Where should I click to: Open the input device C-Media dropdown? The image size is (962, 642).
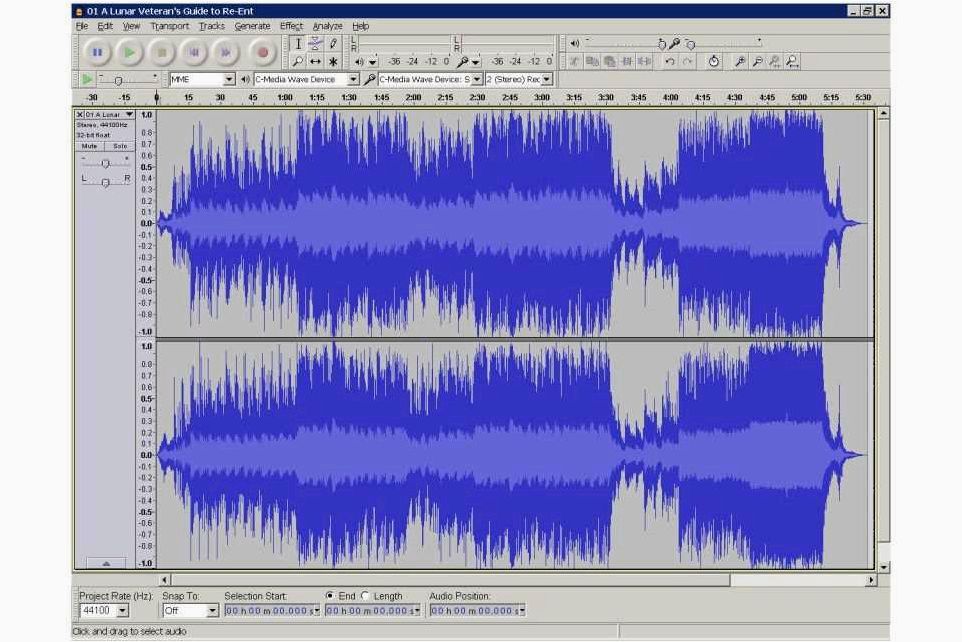coord(477,79)
